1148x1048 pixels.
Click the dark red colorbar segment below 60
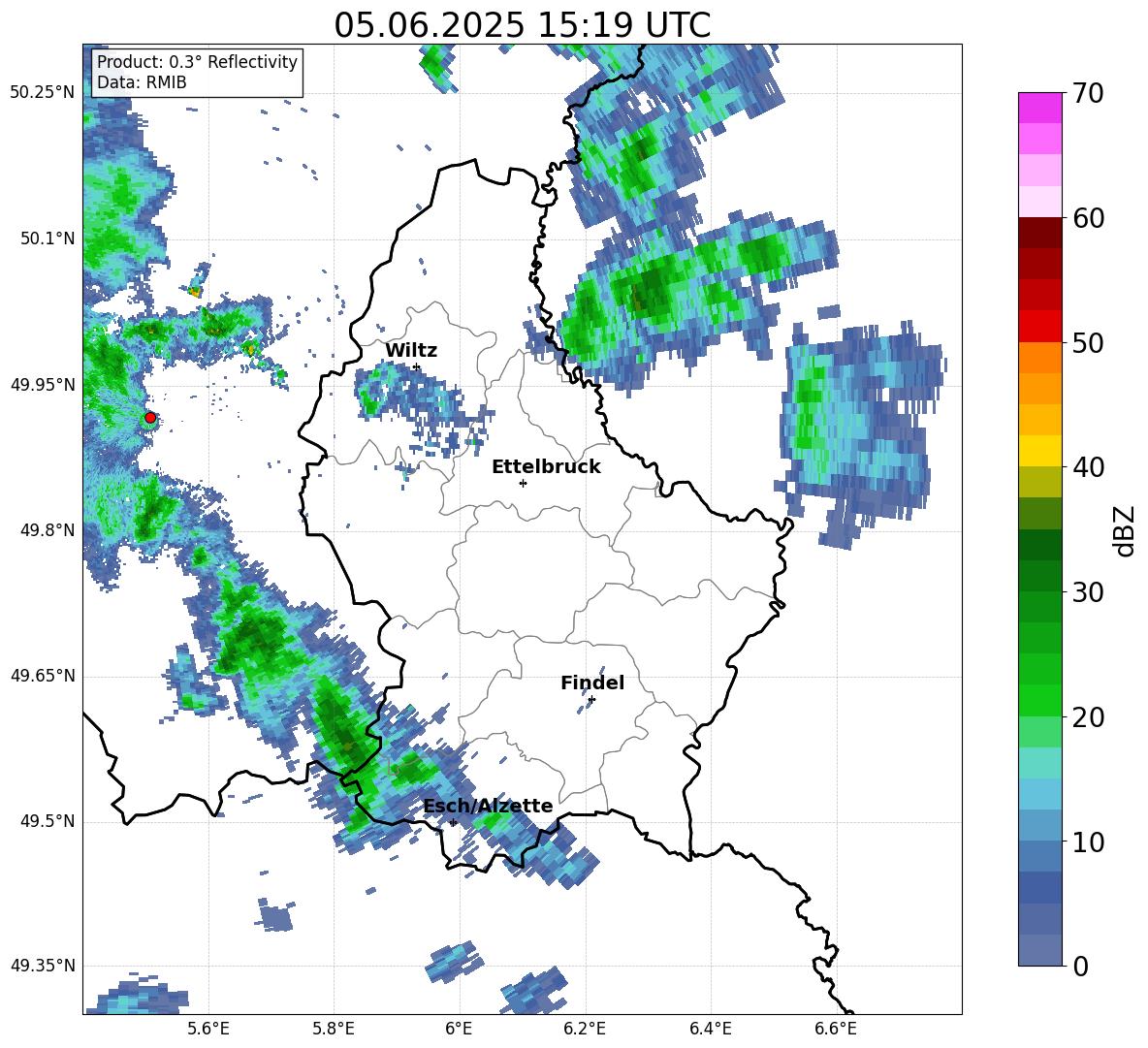[1039, 233]
